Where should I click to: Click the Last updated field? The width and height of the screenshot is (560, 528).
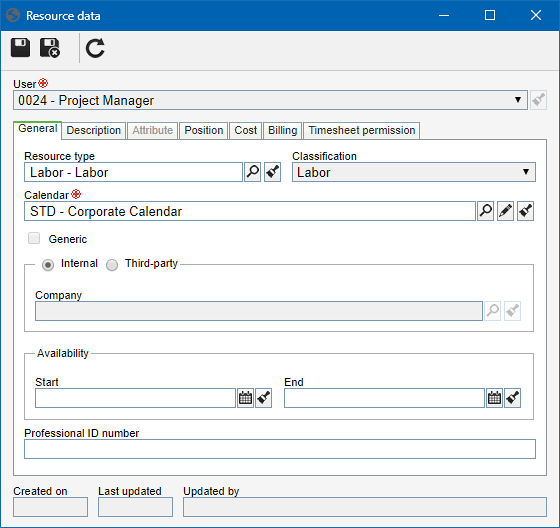coord(135,507)
